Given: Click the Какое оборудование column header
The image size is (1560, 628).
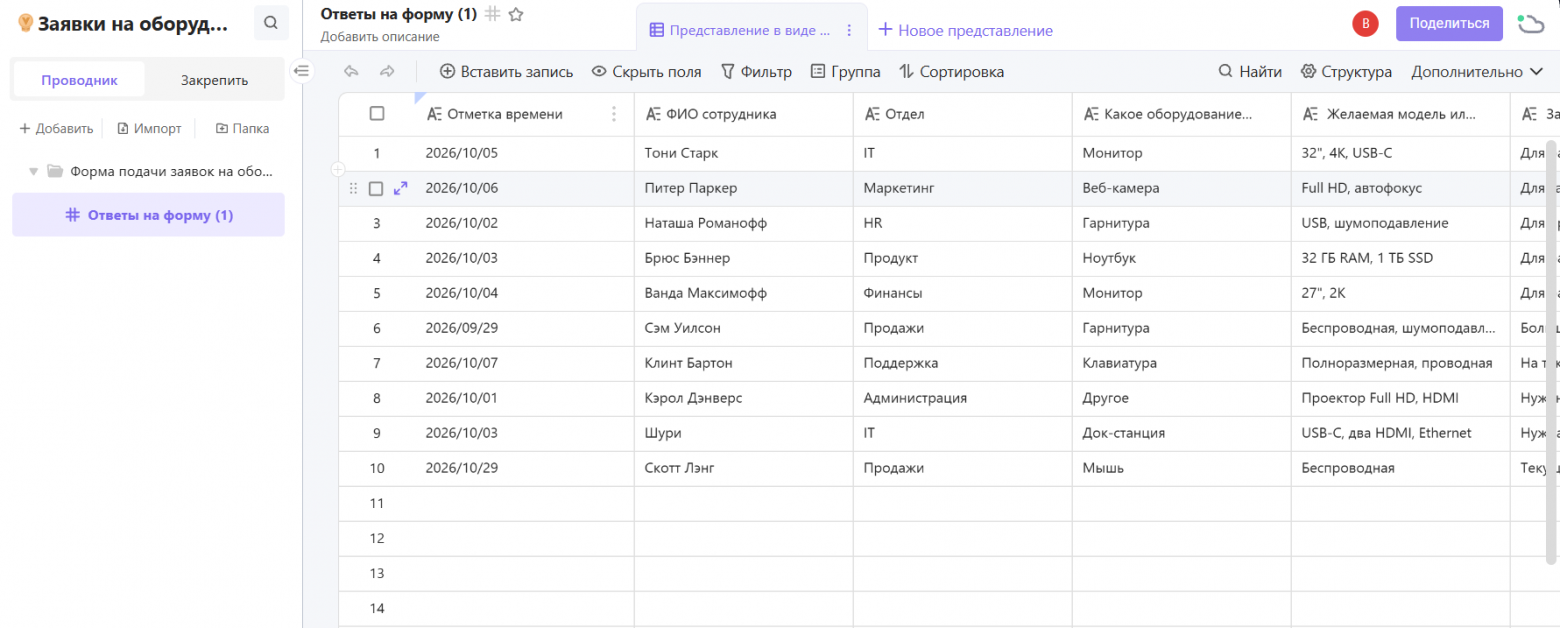Looking at the screenshot, I should [x=1181, y=114].
